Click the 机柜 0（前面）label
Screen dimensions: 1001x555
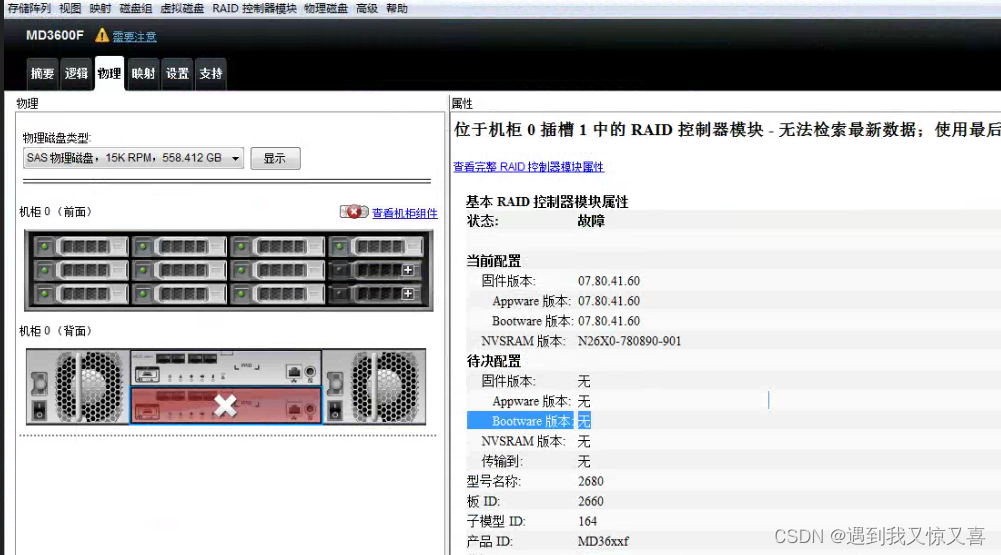pos(56,212)
